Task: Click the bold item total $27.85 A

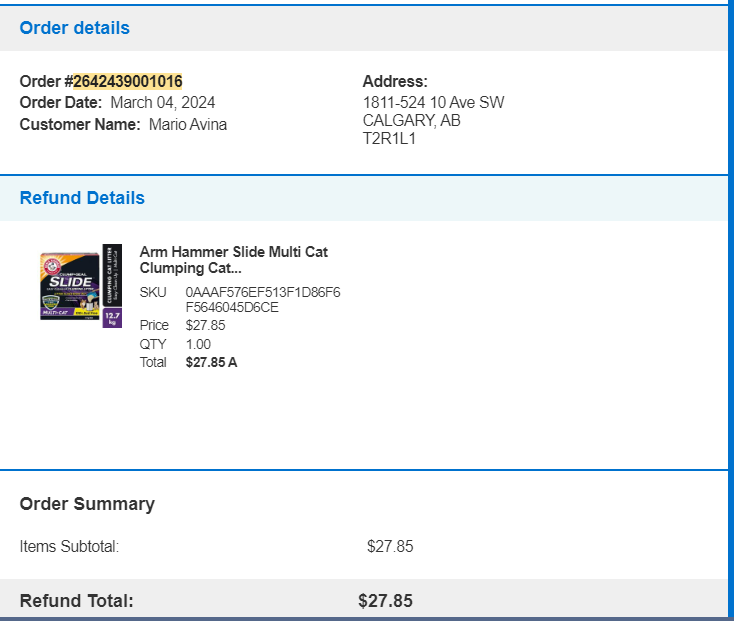Action: [x=211, y=362]
